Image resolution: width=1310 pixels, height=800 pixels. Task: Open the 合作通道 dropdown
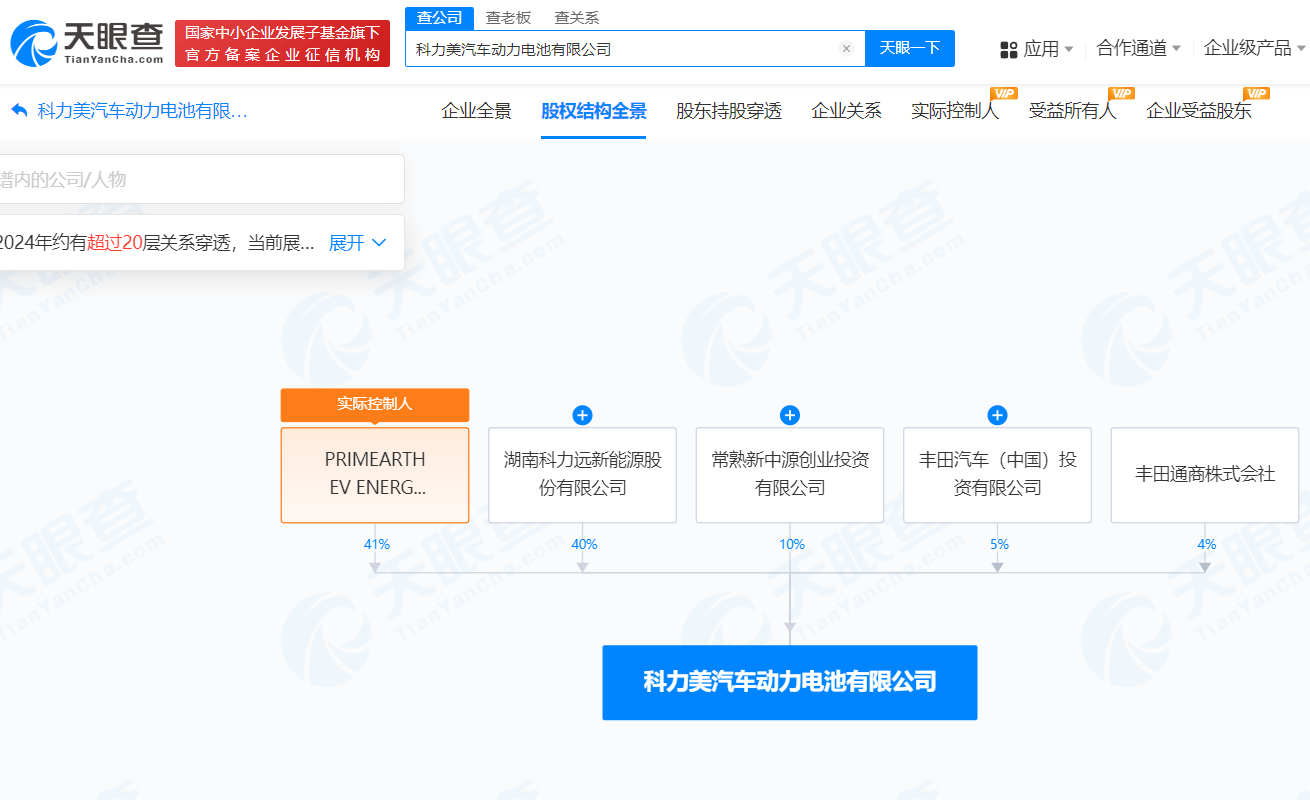pyautogui.click(x=1138, y=48)
